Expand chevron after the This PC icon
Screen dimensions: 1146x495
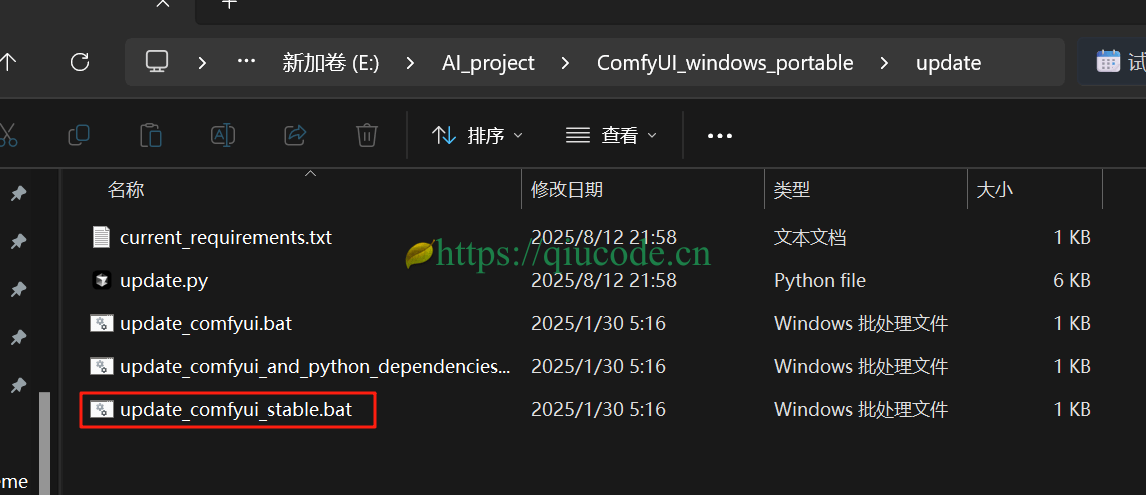pos(202,63)
